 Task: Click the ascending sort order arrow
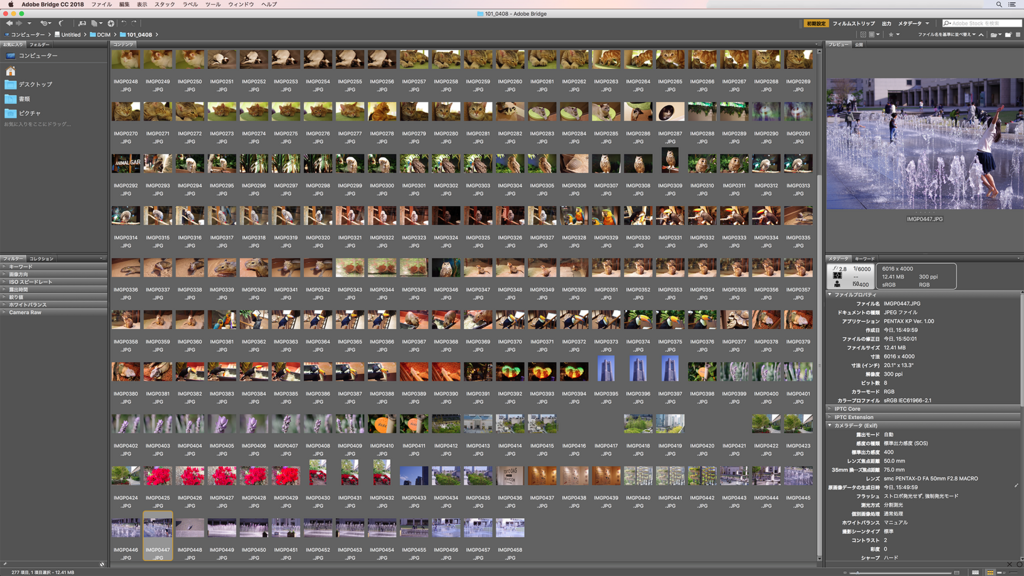981,35
